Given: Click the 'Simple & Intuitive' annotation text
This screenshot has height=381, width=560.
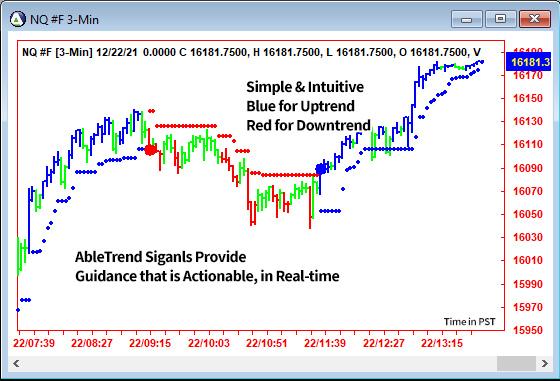Looking at the screenshot, I should tap(305, 87).
